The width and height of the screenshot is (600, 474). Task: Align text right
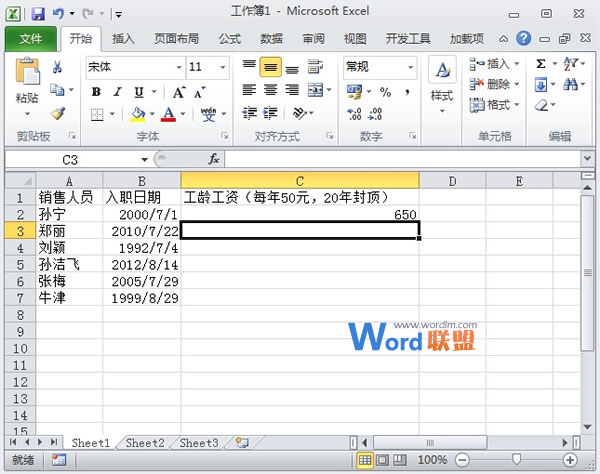point(292,90)
